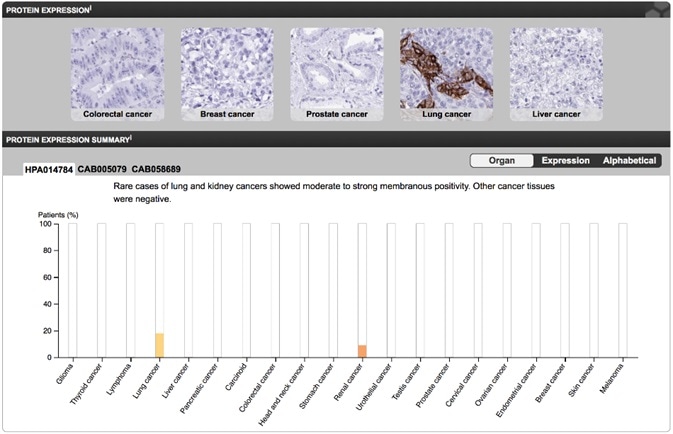Viewport: 673px width, 434px height.
Task: Sort chart Alphabetically
Action: [629, 160]
